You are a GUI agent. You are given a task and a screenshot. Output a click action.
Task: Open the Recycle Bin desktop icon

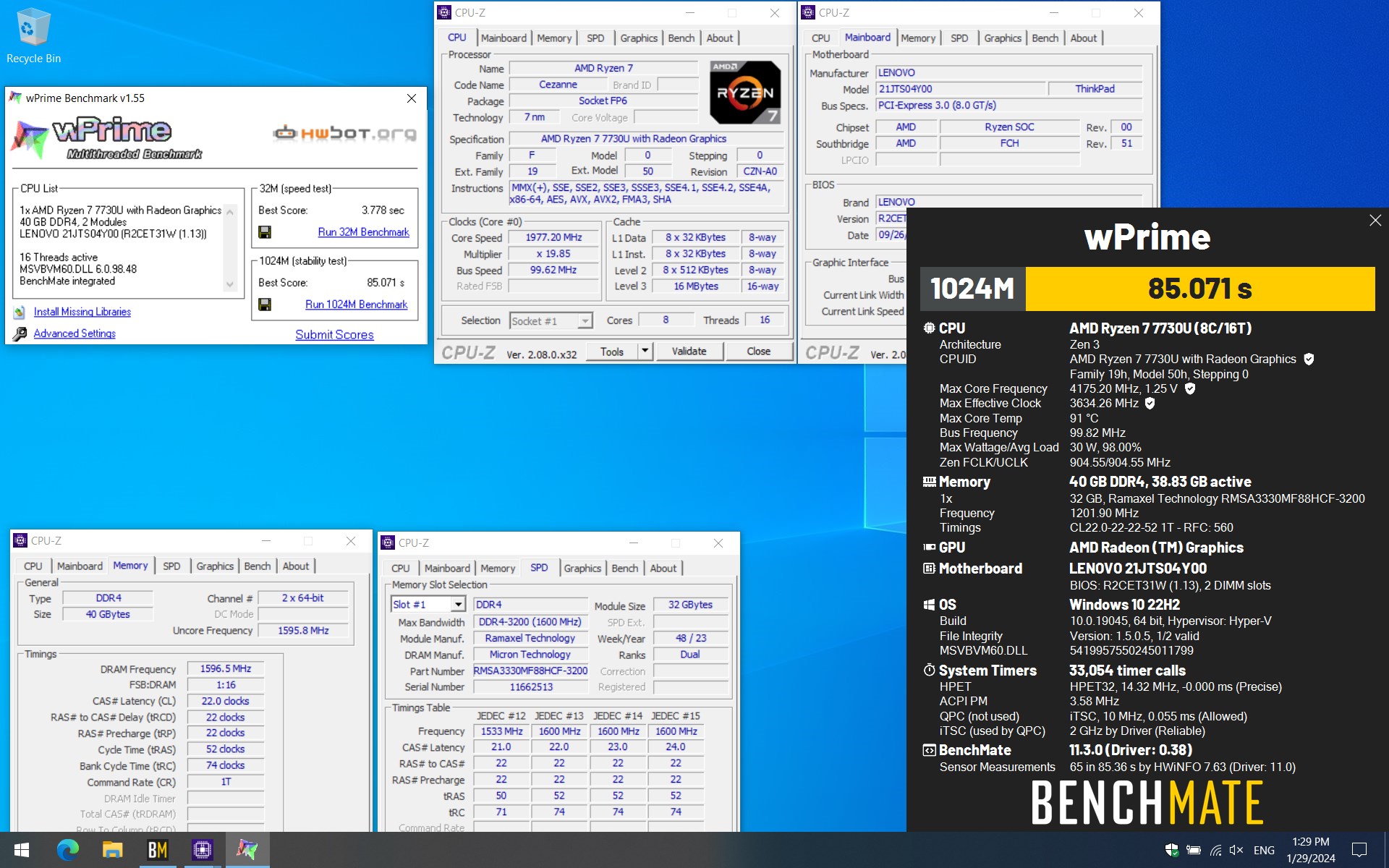coord(33,35)
